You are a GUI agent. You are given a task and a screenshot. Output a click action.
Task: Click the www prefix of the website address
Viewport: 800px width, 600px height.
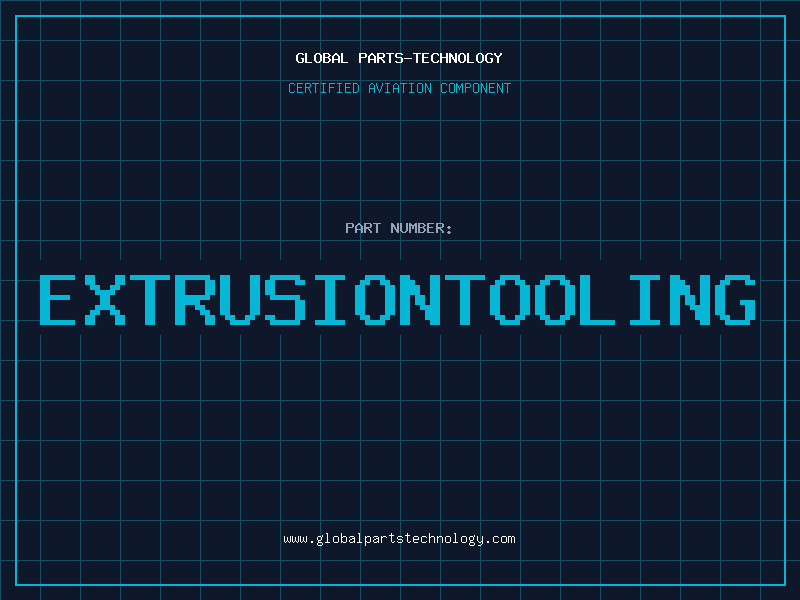coord(295,539)
